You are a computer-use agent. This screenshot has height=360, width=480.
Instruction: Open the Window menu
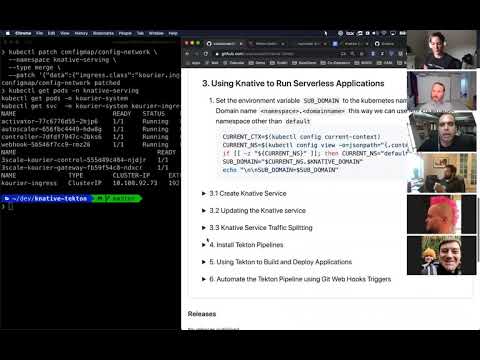pyautogui.click(x=156, y=33)
